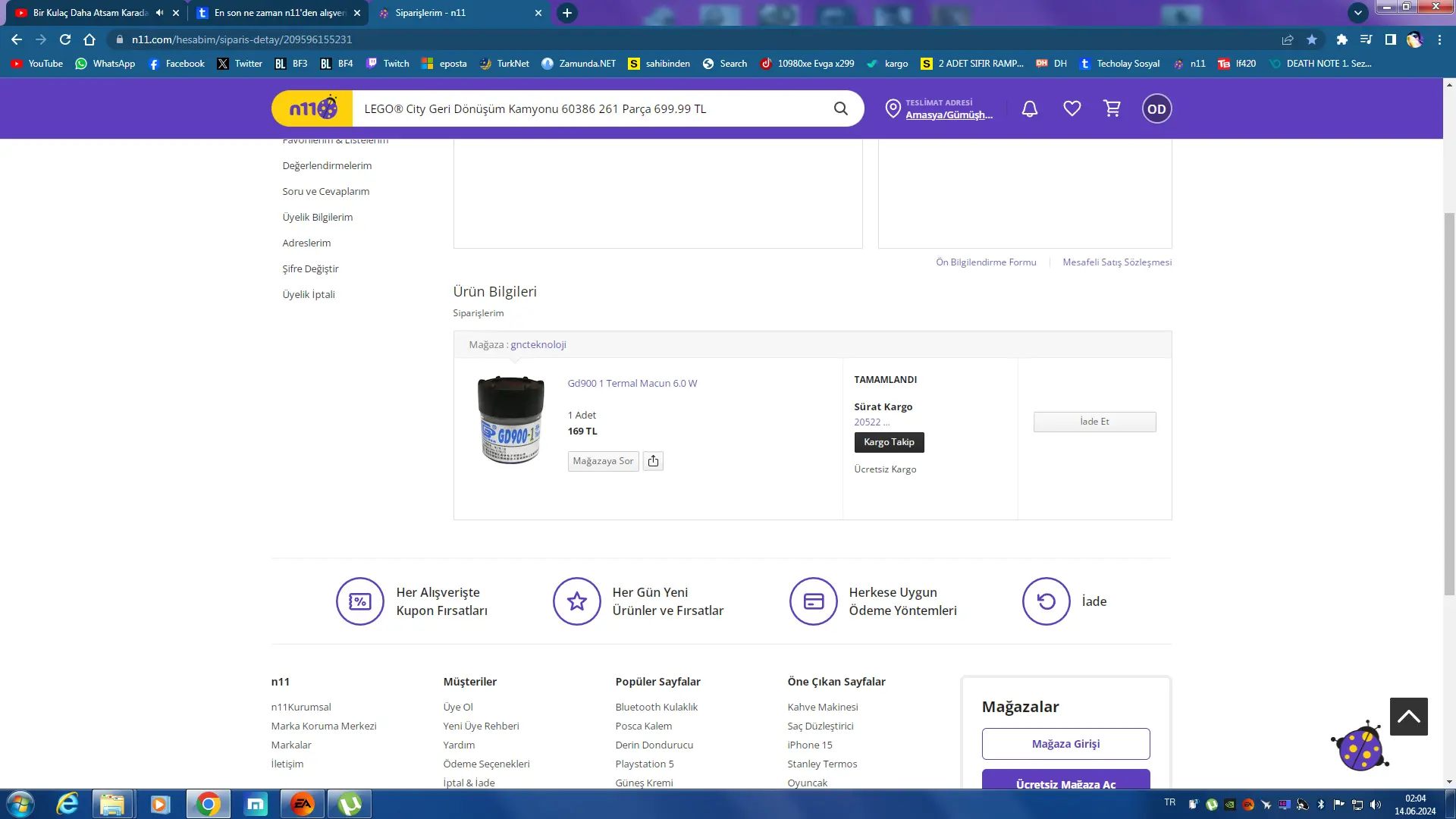
Task: Open uTorrent from taskbar
Action: (350, 804)
